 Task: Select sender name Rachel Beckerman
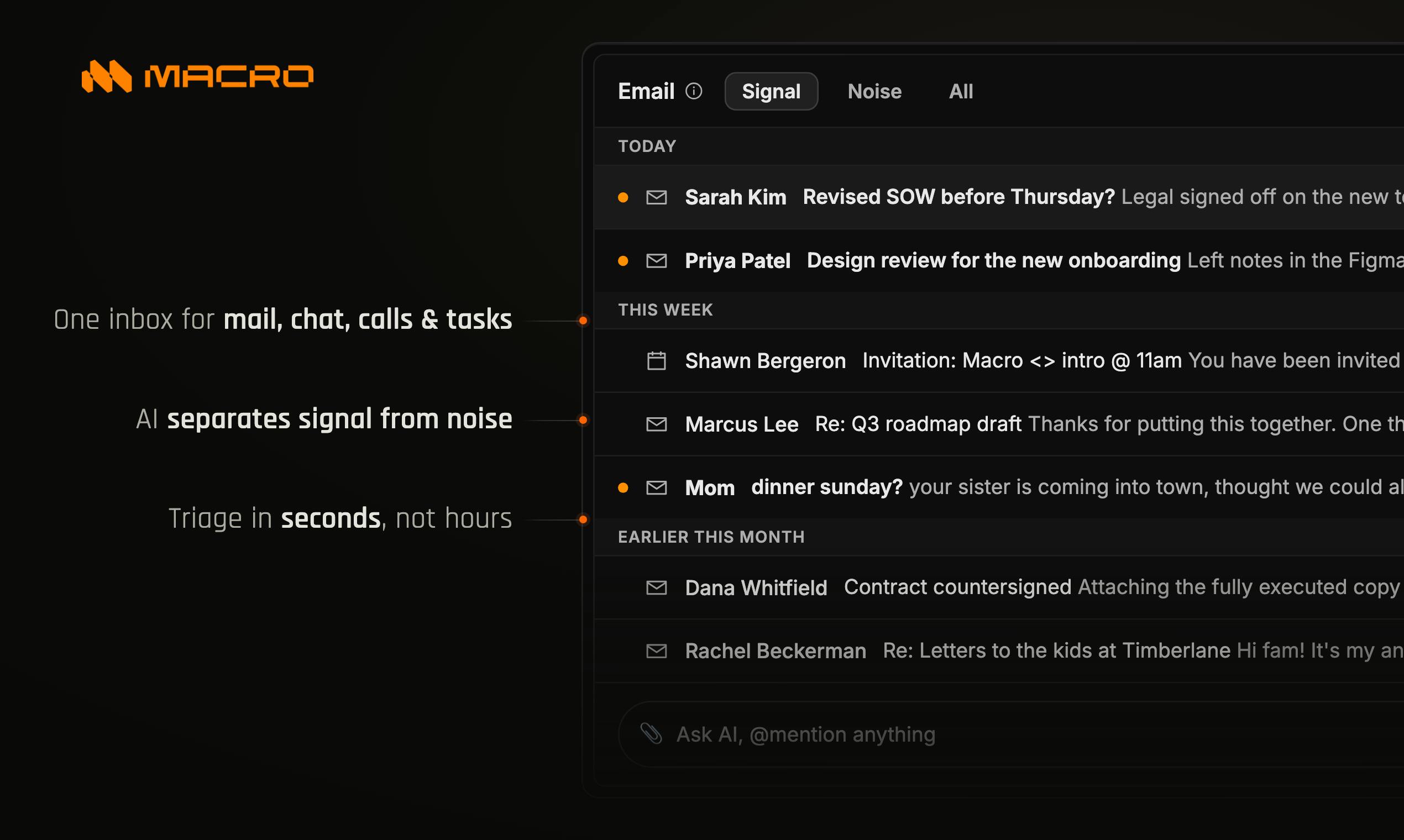(775, 651)
